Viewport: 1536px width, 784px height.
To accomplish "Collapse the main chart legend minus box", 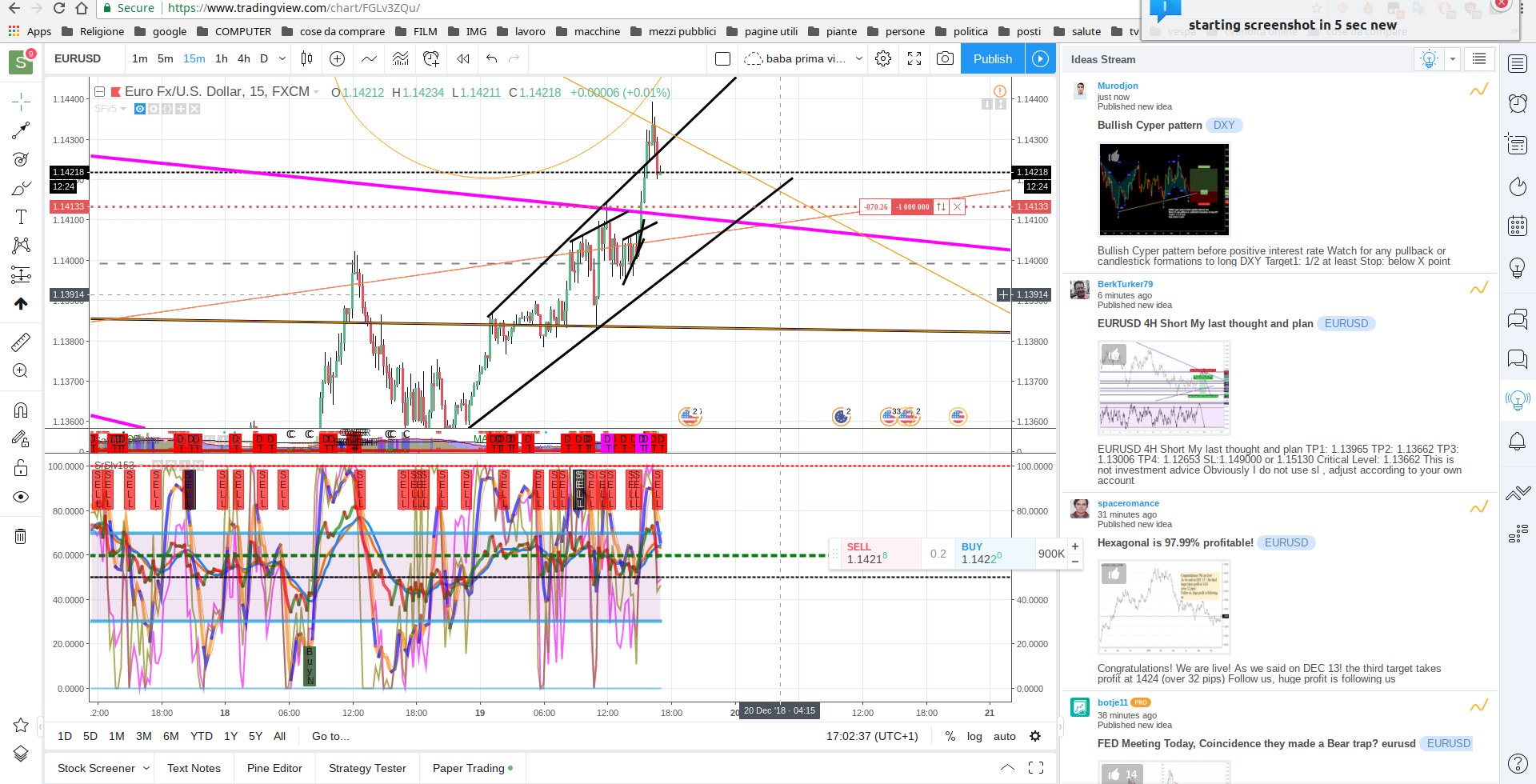I will pyautogui.click(x=100, y=92).
